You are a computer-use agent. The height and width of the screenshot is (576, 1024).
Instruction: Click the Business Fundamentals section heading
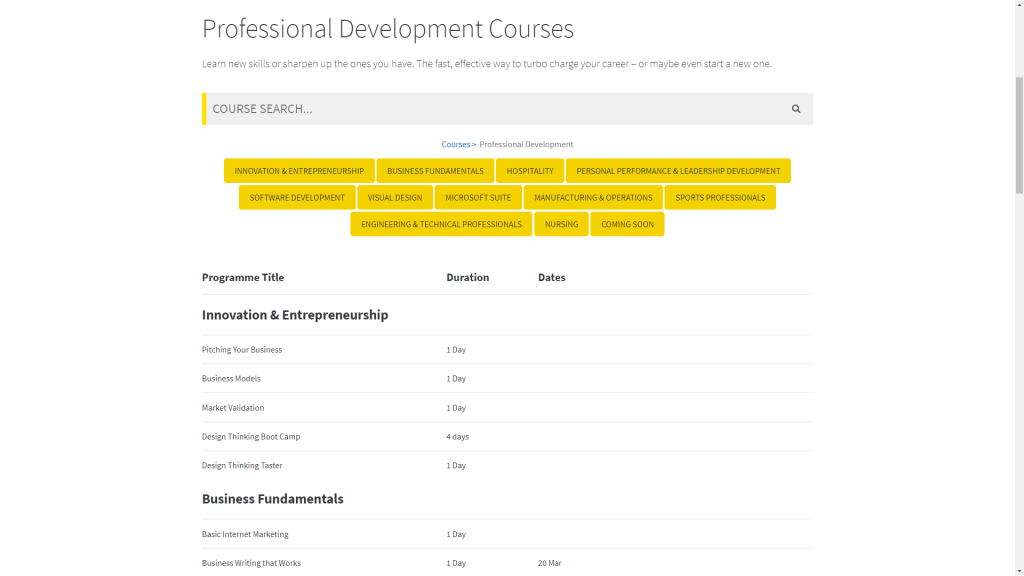point(272,499)
